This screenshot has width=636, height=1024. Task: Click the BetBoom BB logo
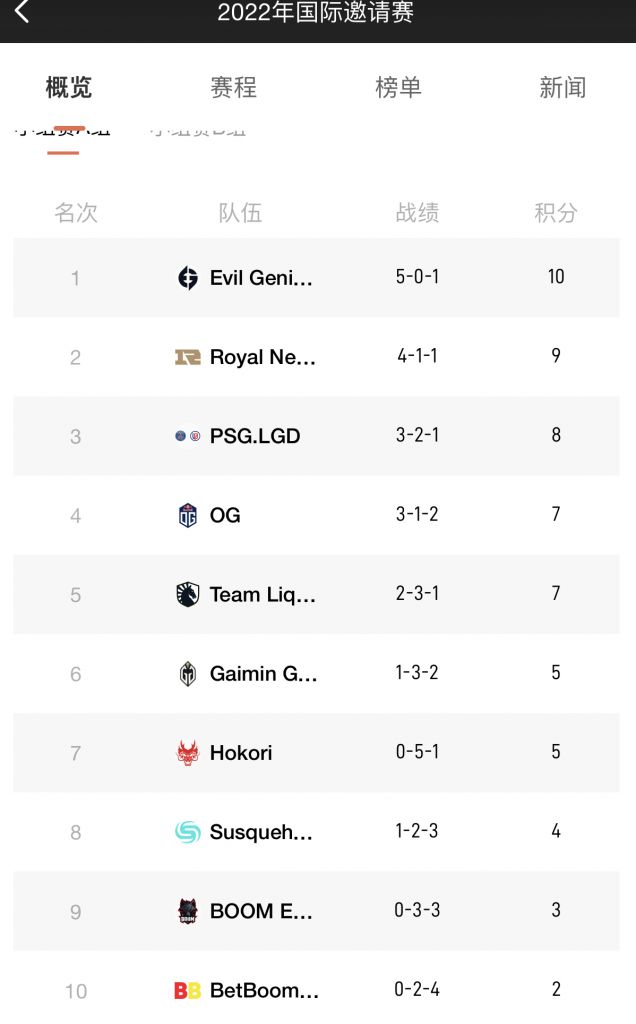[188, 991]
